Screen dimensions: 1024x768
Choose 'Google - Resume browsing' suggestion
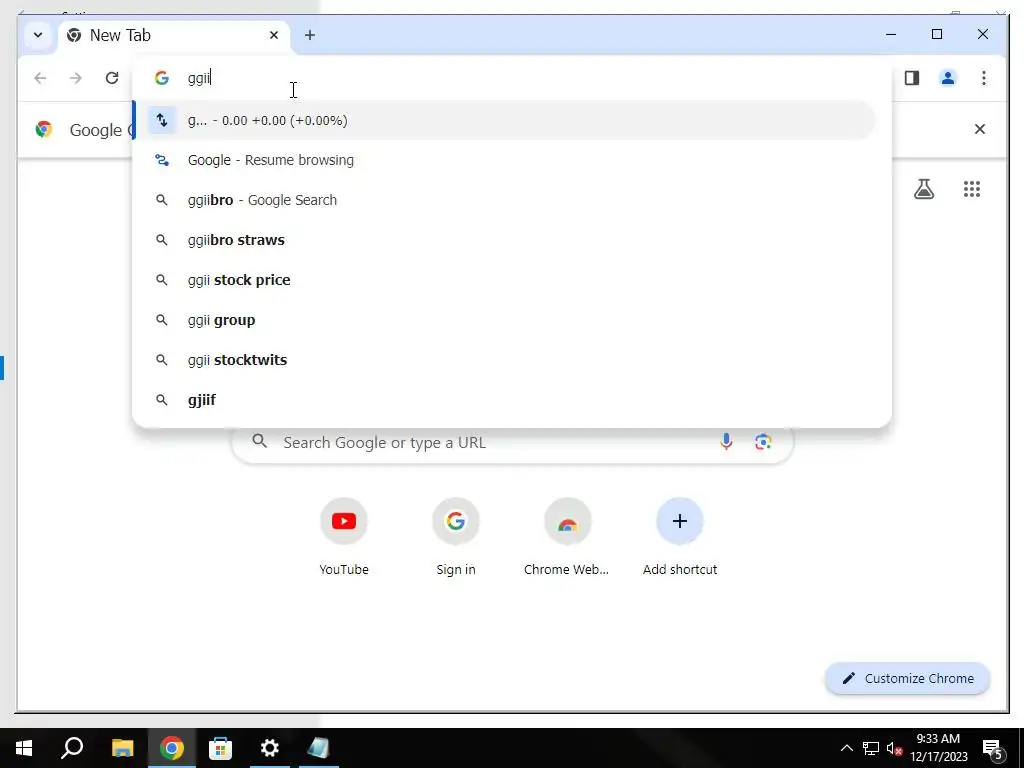coord(504,161)
